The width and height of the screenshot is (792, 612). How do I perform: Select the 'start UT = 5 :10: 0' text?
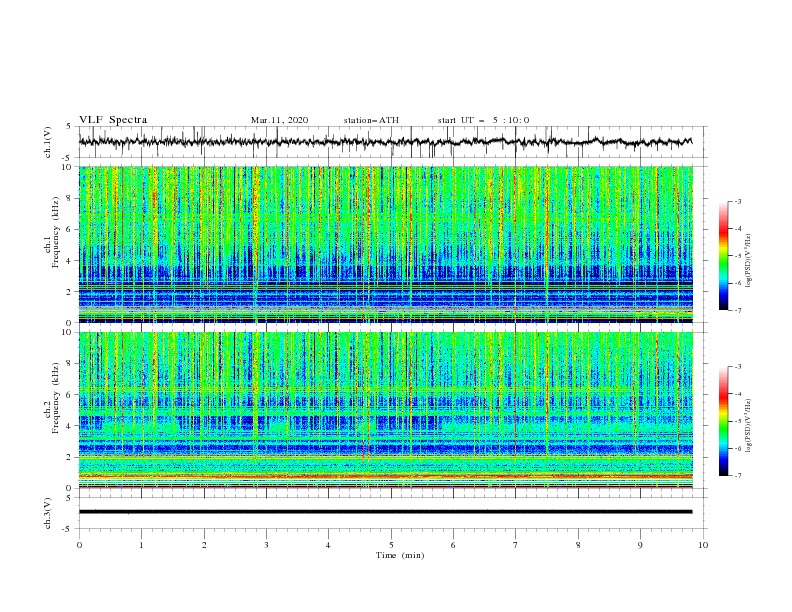tap(483, 120)
